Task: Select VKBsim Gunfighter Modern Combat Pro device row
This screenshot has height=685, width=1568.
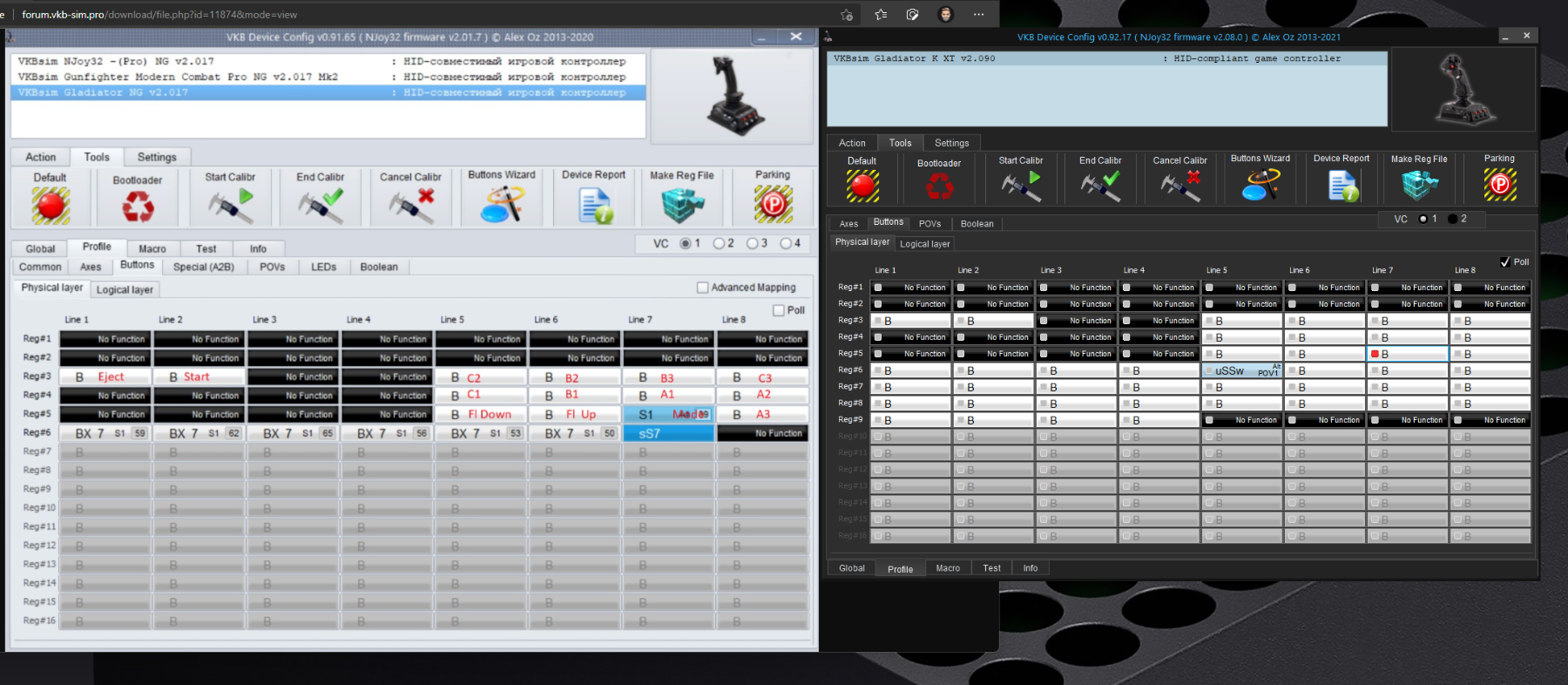Action: [x=328, y=77]
